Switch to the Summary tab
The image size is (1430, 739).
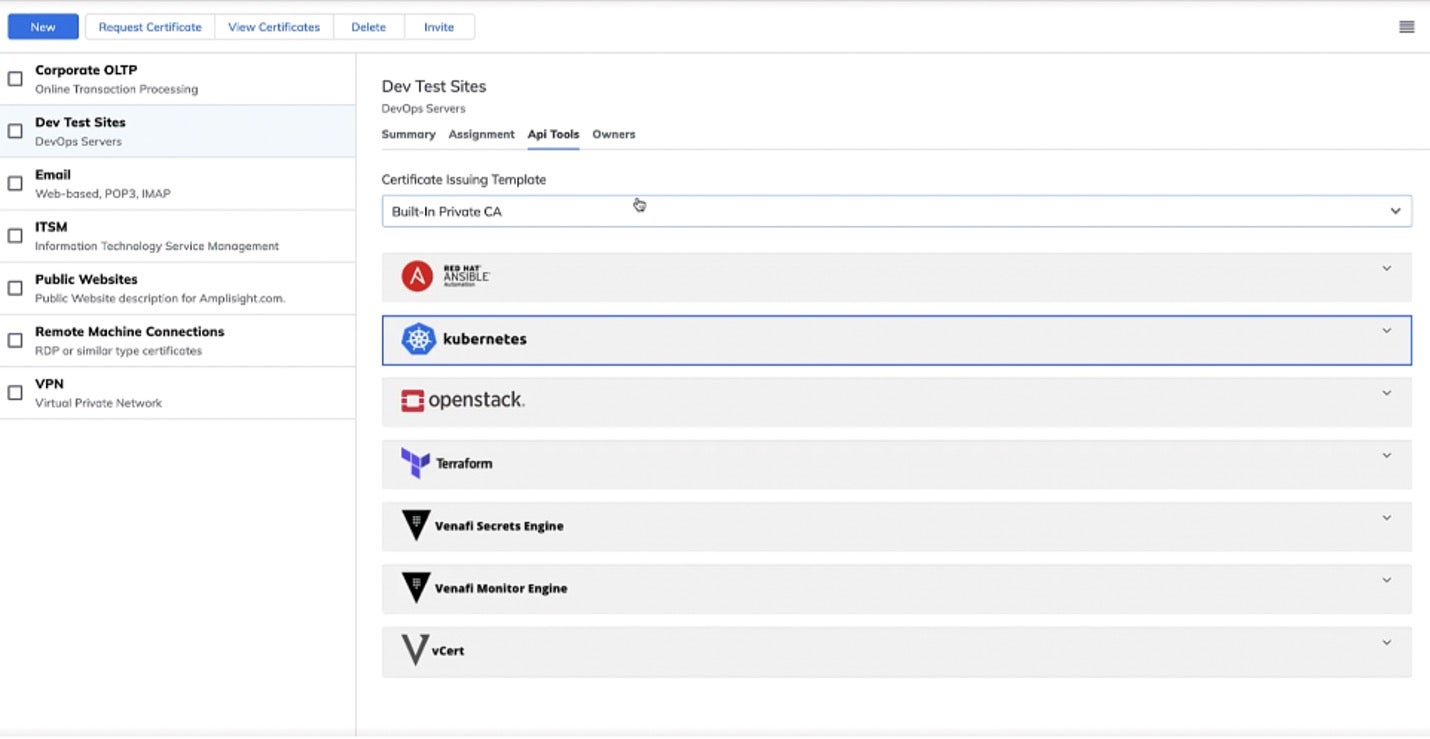[408, 134]
